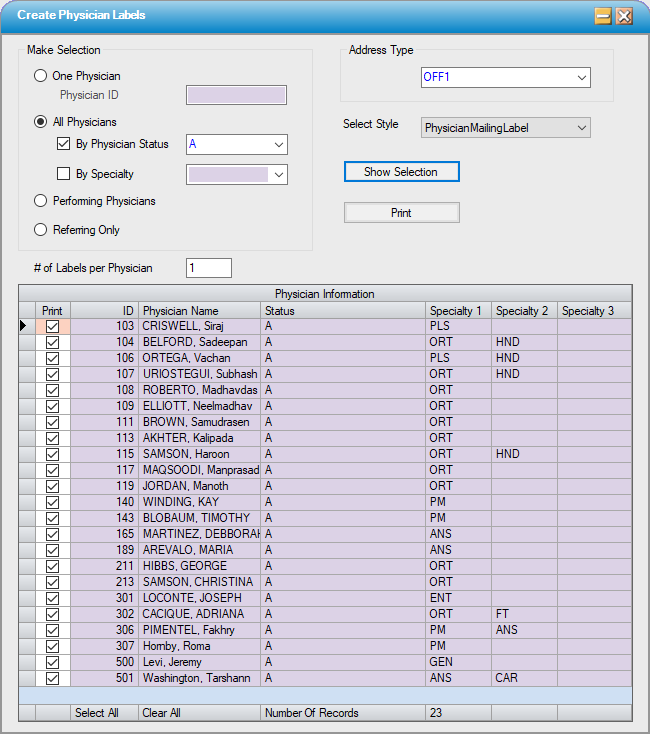Viewport: 650px width, 734px height.
Task: Uncheck the By Physician Status checkbox
Action: (64, 144)
